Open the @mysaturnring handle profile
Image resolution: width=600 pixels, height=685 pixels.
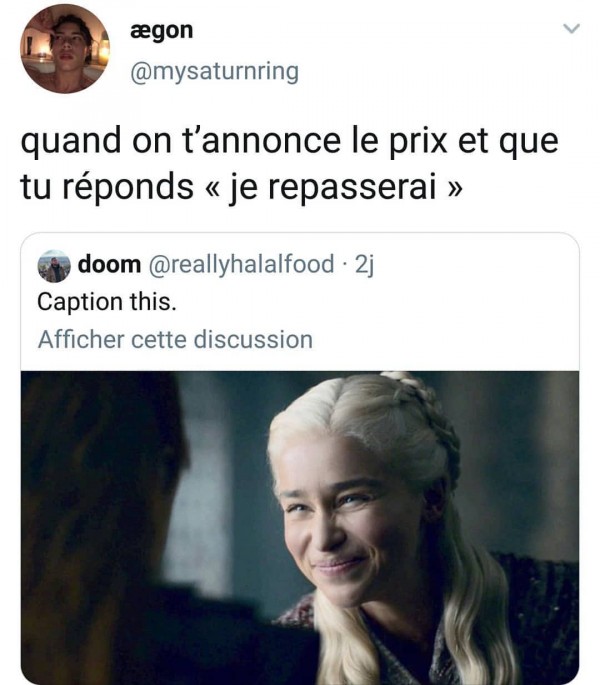point(214,72)
